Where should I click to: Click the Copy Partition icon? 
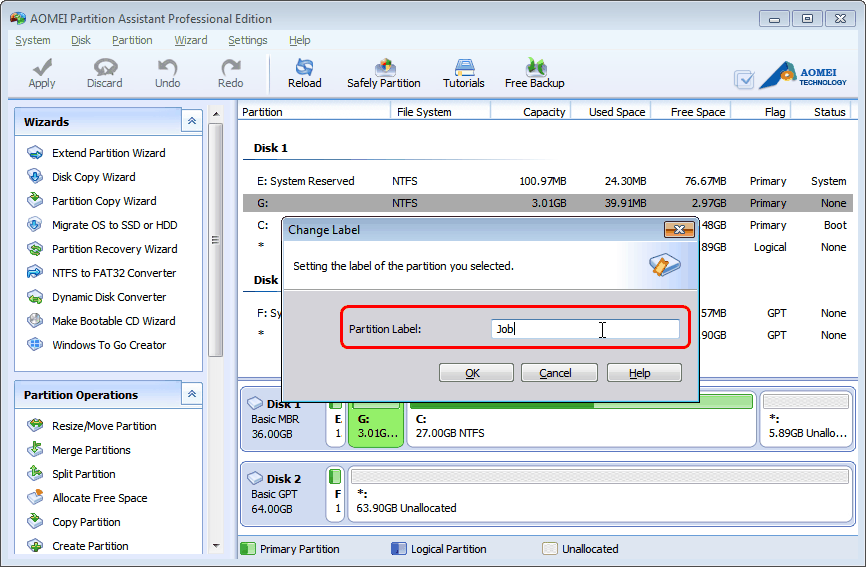tap(35, 521)
